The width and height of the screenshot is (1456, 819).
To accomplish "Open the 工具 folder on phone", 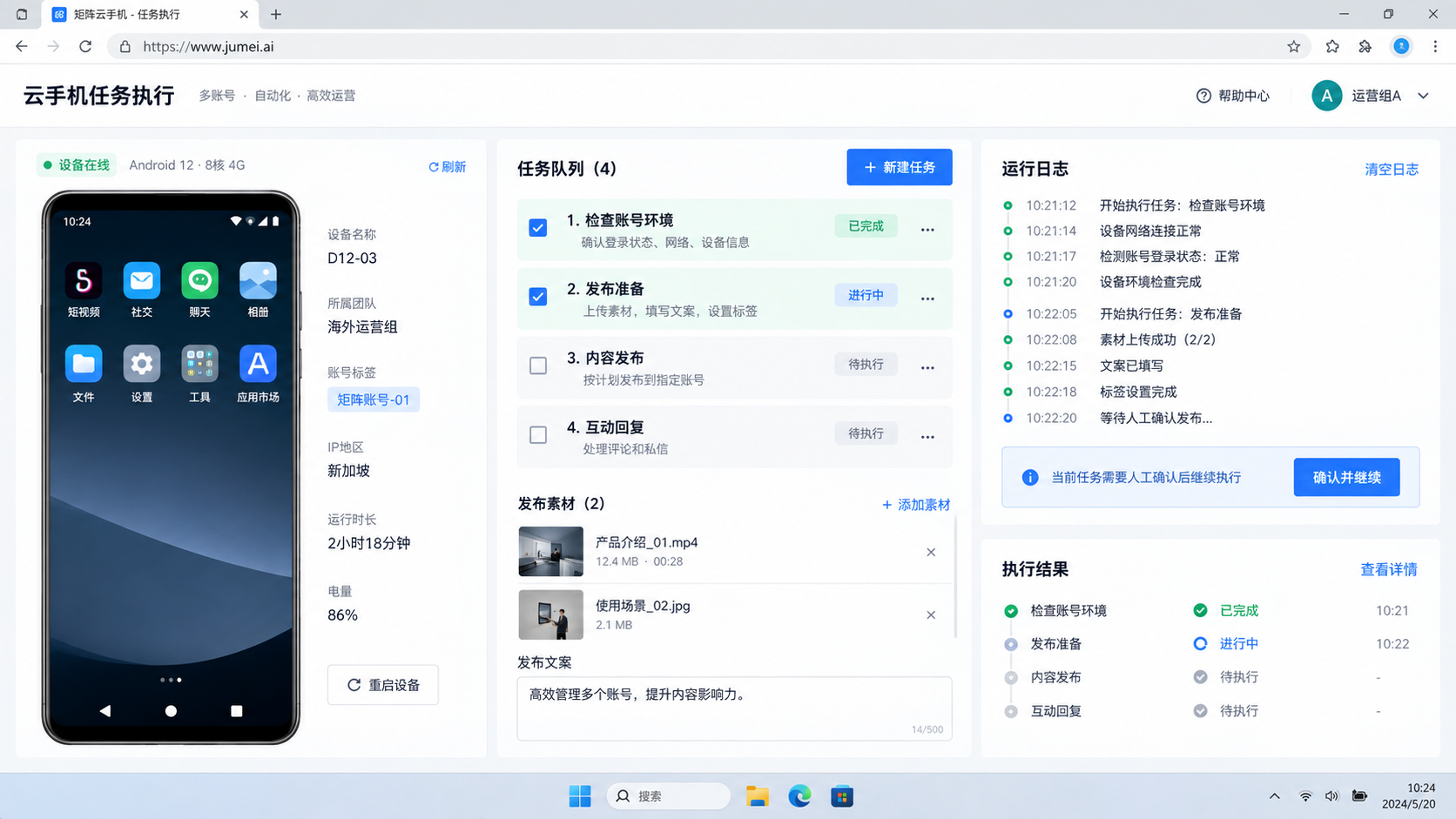I will 199,364.
